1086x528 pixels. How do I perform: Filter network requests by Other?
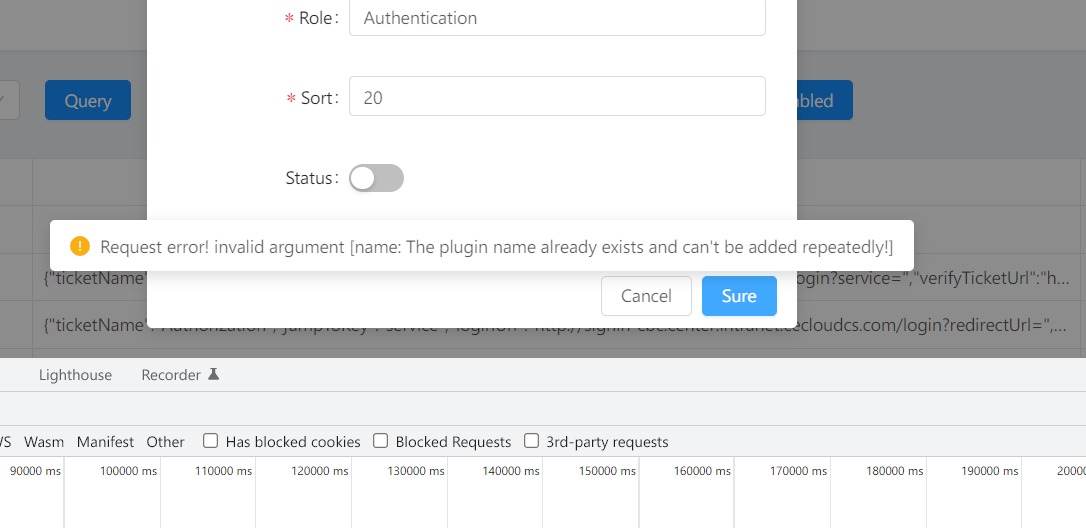(166, 441)
